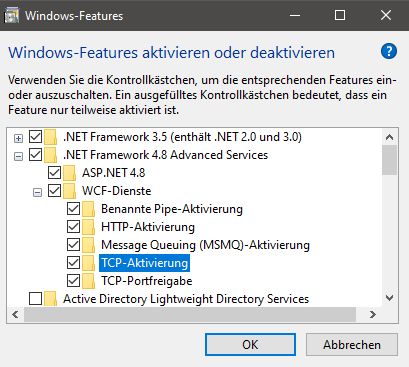The height and width of the screenshot is (367, 409).
Task: Select "Message Queuing (MSMQ)-Aktivierung" text
Action: coord(206,245)
